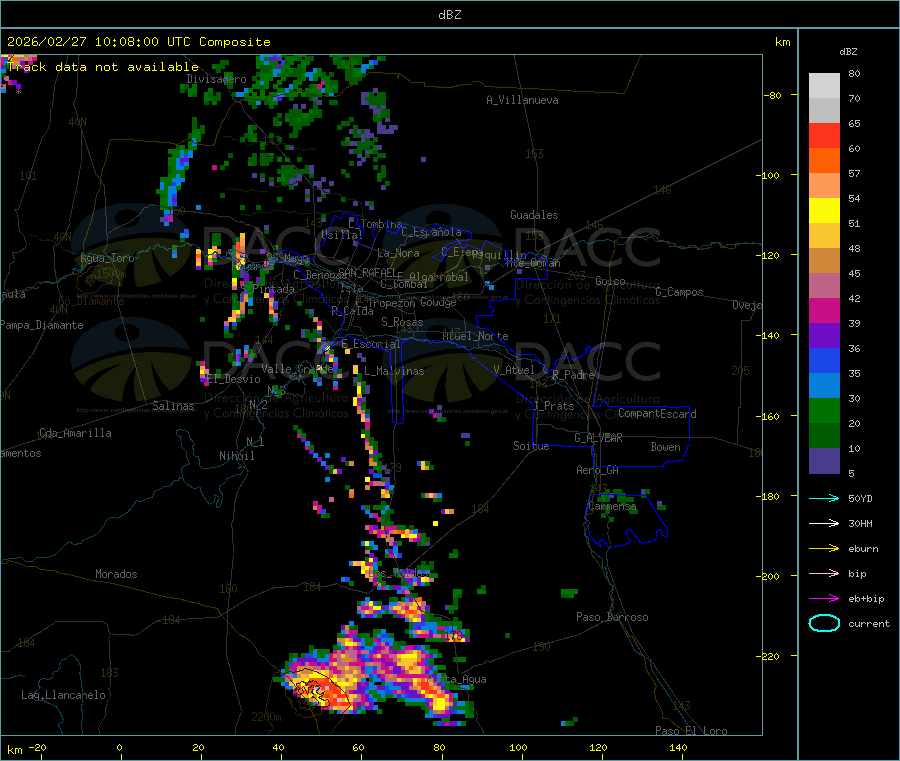Click the 'Track data not available' message
The image size is (900, 761).
[x=103, y=67]
